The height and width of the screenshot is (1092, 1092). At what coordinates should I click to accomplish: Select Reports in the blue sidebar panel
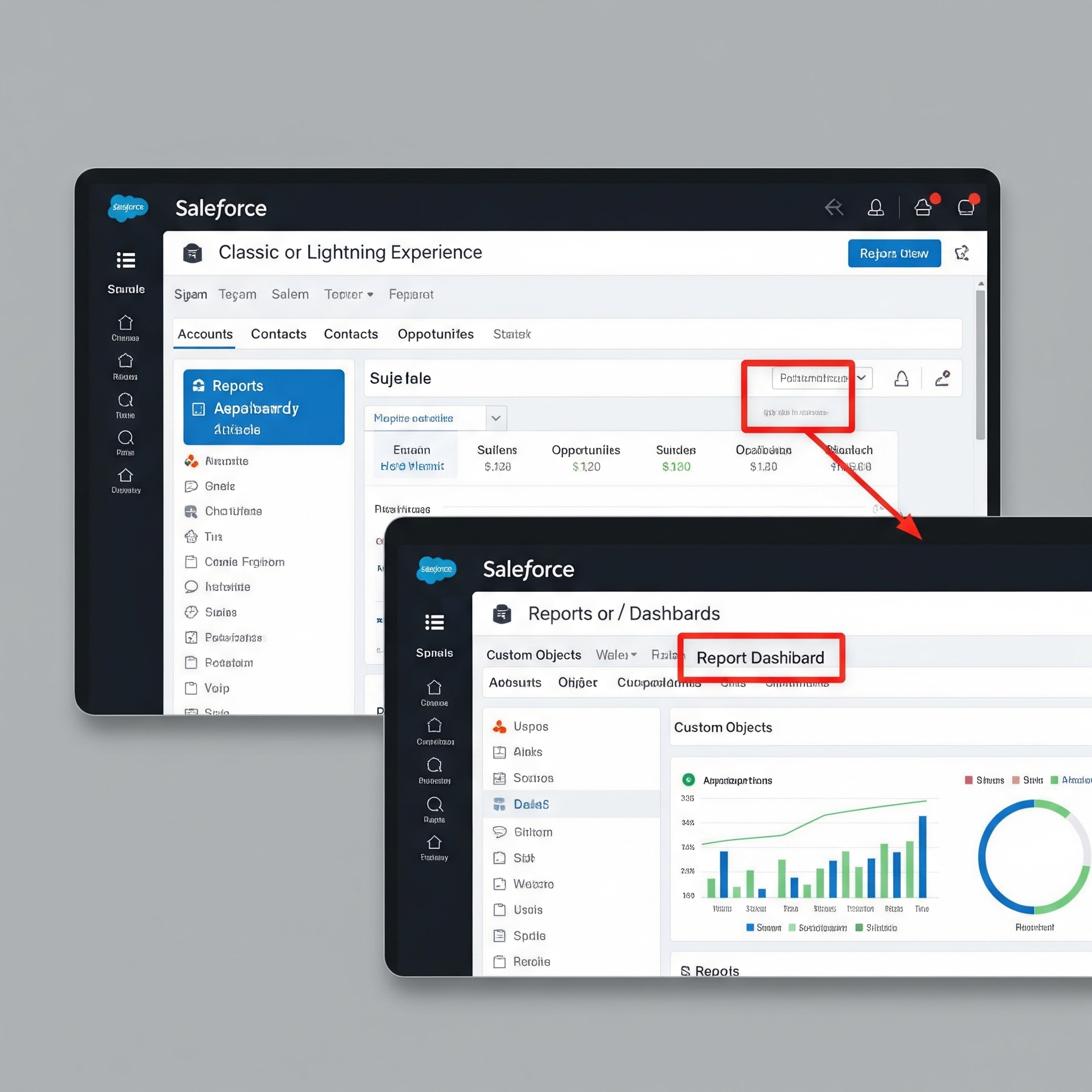pos(237,386)
